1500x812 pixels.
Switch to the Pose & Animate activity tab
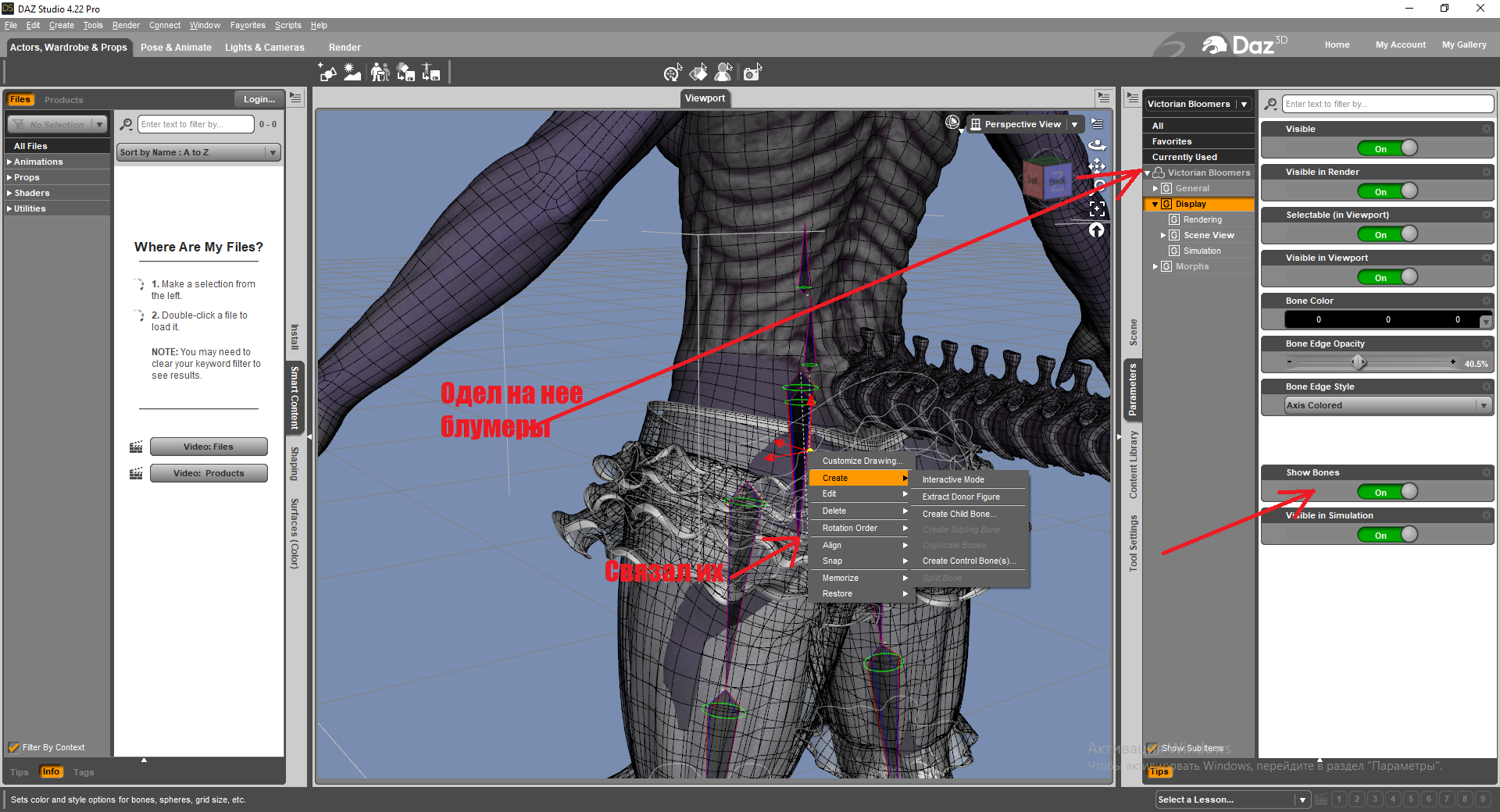[x=176, y=48]
